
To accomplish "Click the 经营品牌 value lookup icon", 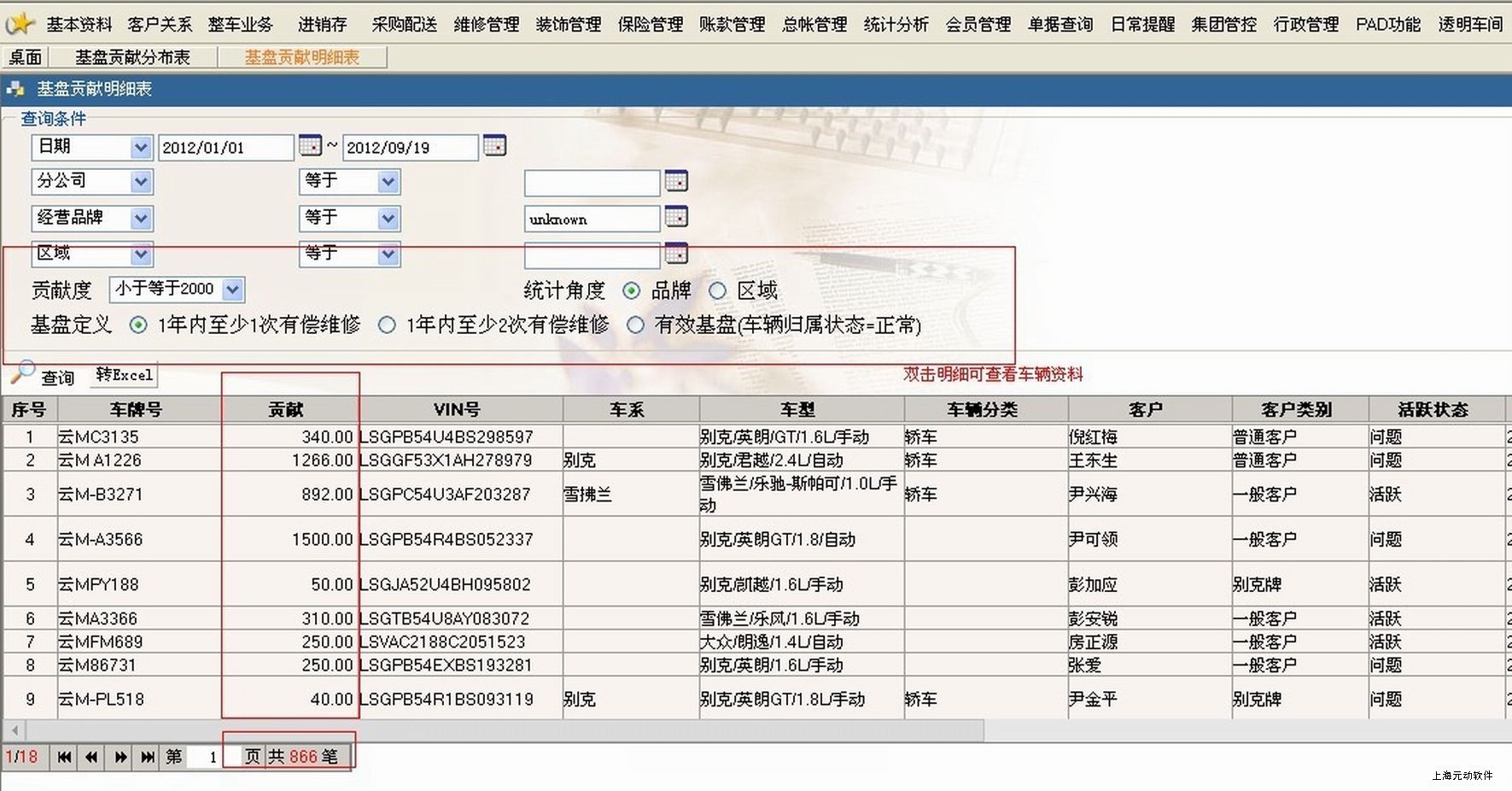I will point(676,217).
